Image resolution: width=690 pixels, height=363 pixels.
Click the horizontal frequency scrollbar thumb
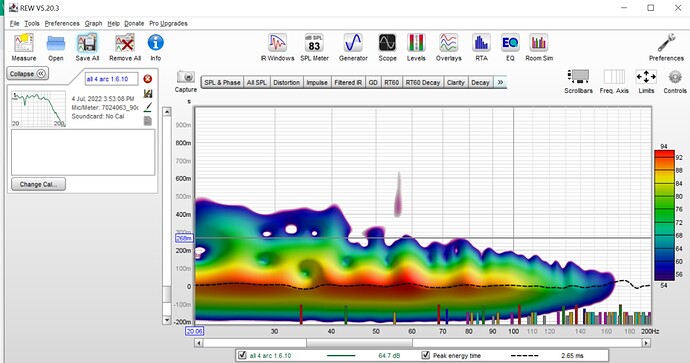[x=359, y=343]
